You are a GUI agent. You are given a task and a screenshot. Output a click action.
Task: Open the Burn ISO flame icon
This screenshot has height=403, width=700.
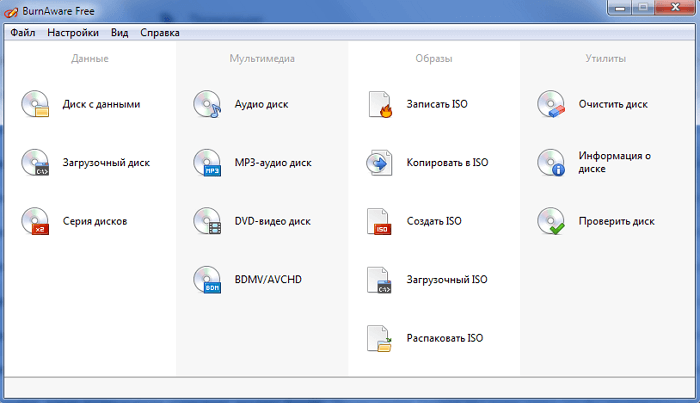[380, 104]
